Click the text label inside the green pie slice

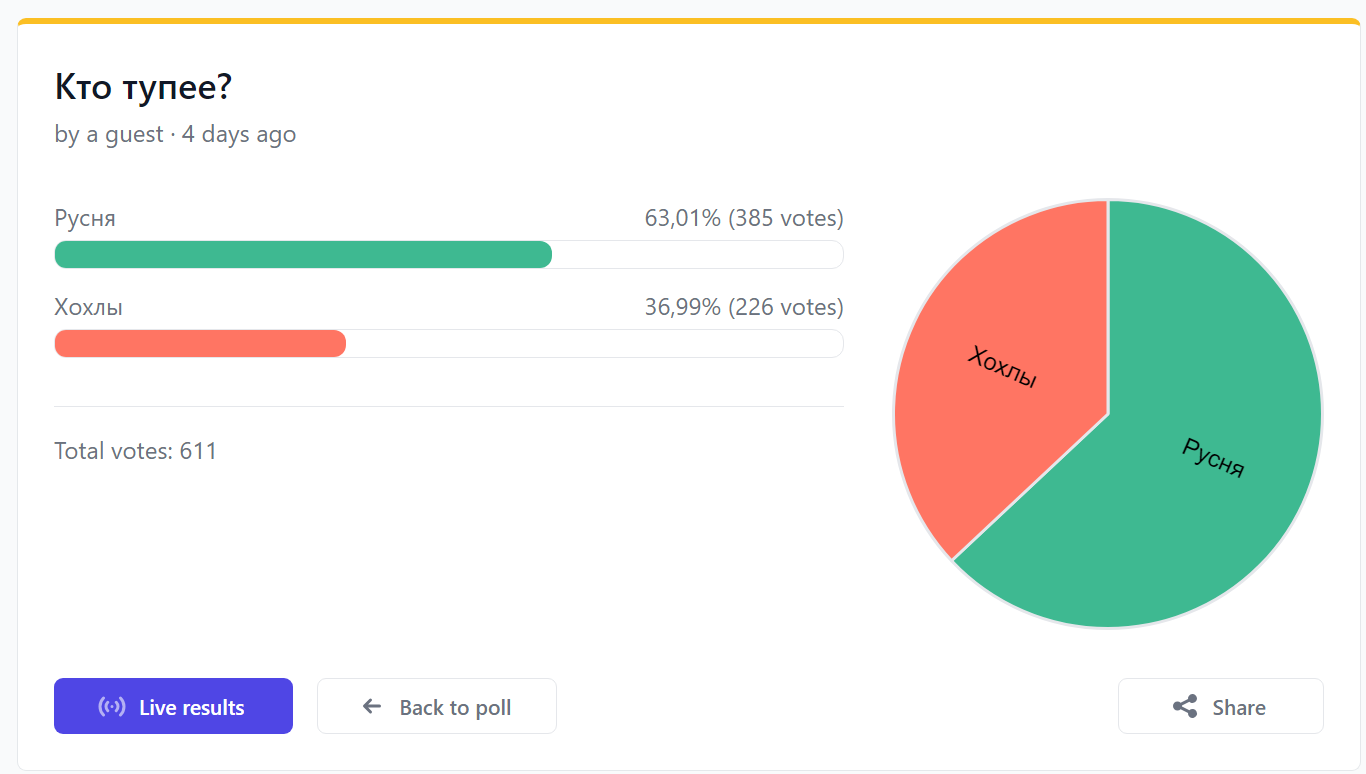(x=1213, y=458)
